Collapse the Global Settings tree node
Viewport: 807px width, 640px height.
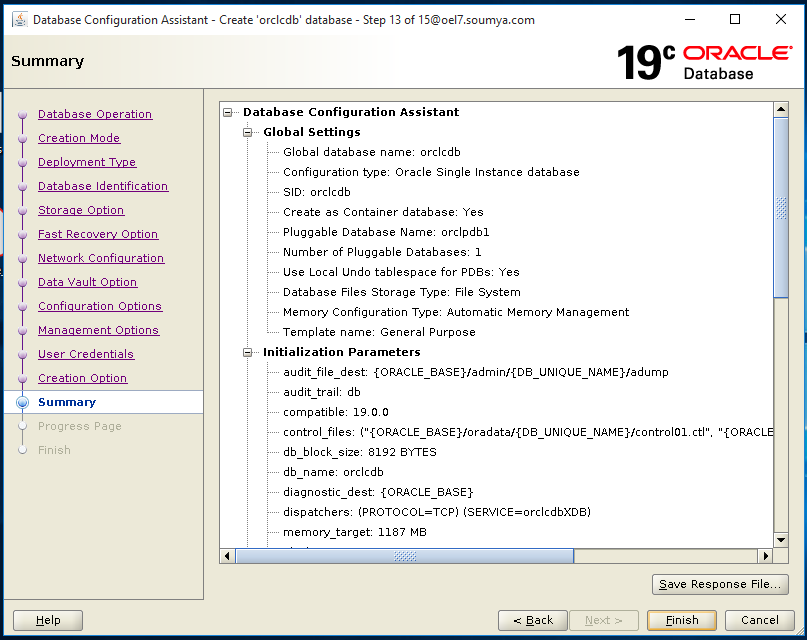[x=248, y=132]
